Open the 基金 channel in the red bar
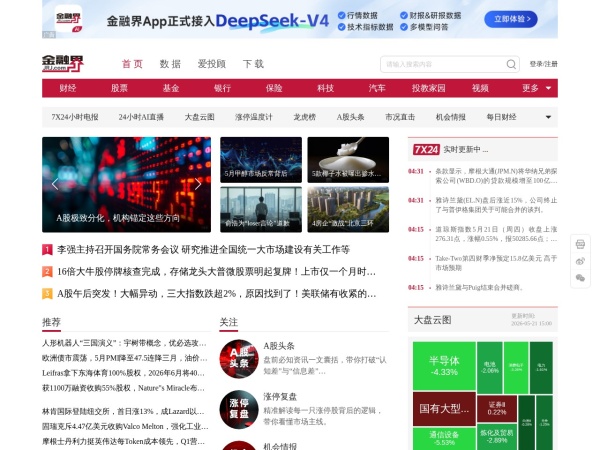Screen dimensions: 600x450 pos(171,88)
